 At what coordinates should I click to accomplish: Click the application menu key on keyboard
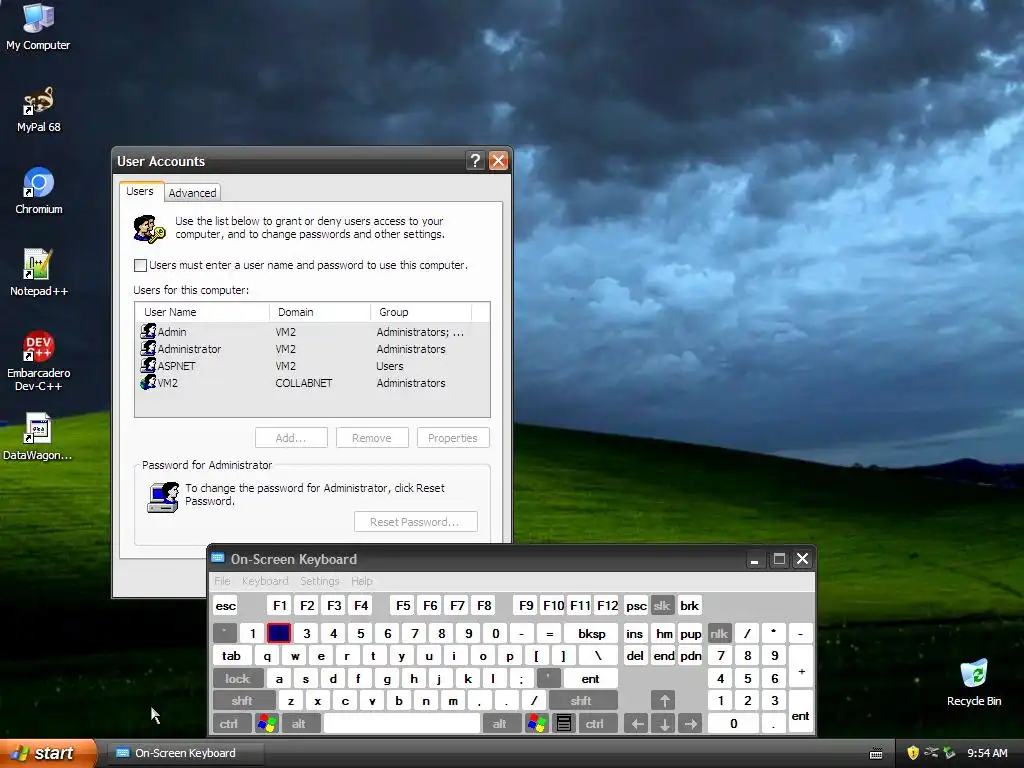point(564,724)
